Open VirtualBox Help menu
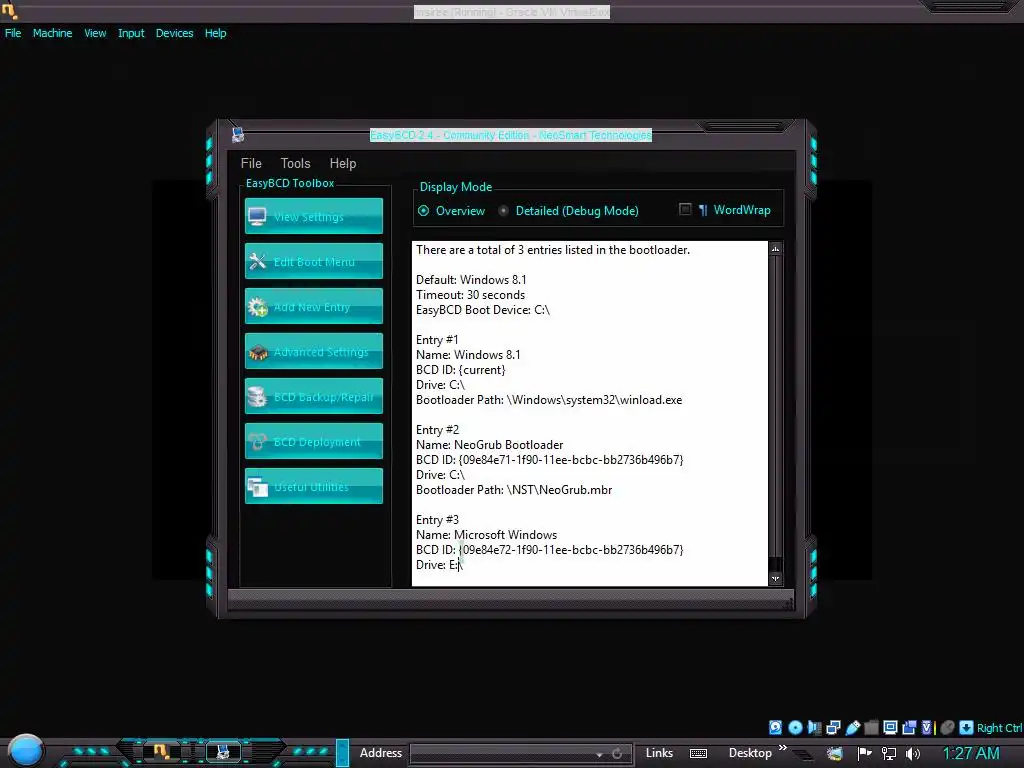 216,33
